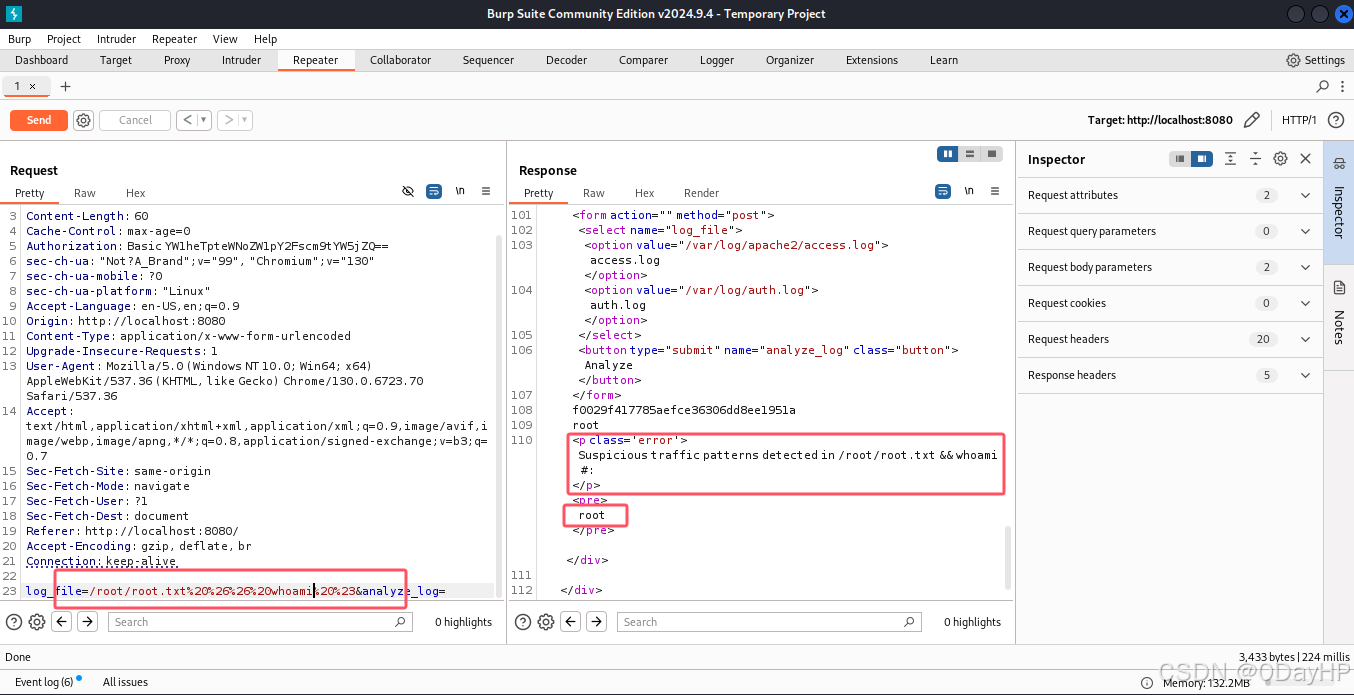Open the Help menu
The image size is (1354, 695).
pyautogui.click(x=265, y=39)
